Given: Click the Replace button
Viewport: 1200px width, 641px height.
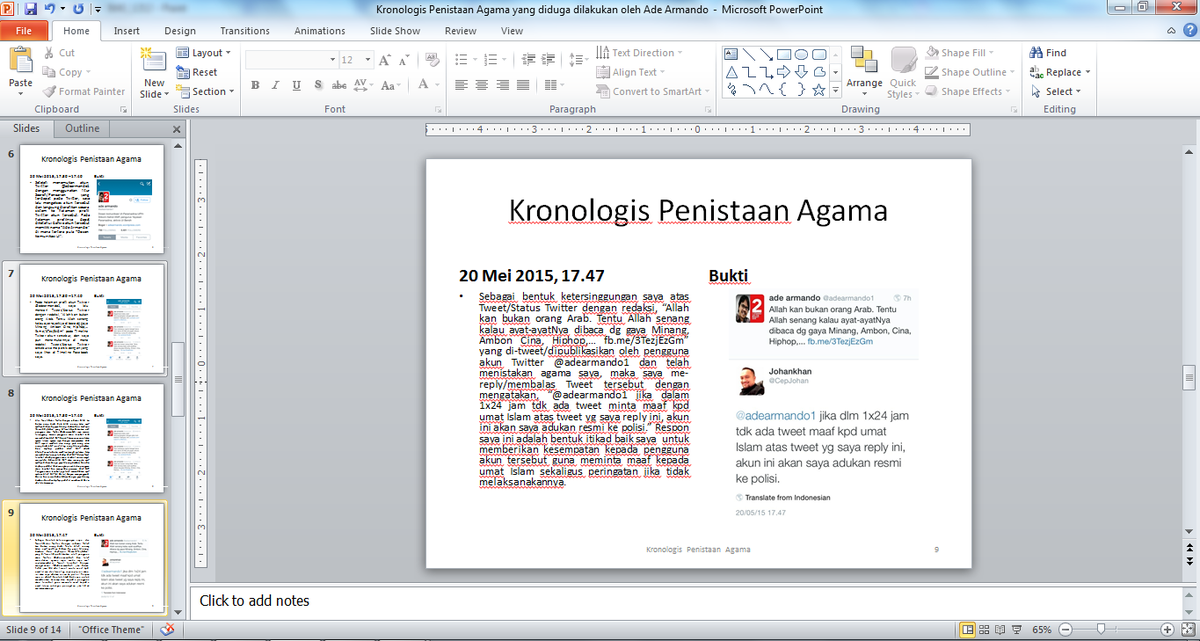Looking at the screenshot, I should 1061,72.
